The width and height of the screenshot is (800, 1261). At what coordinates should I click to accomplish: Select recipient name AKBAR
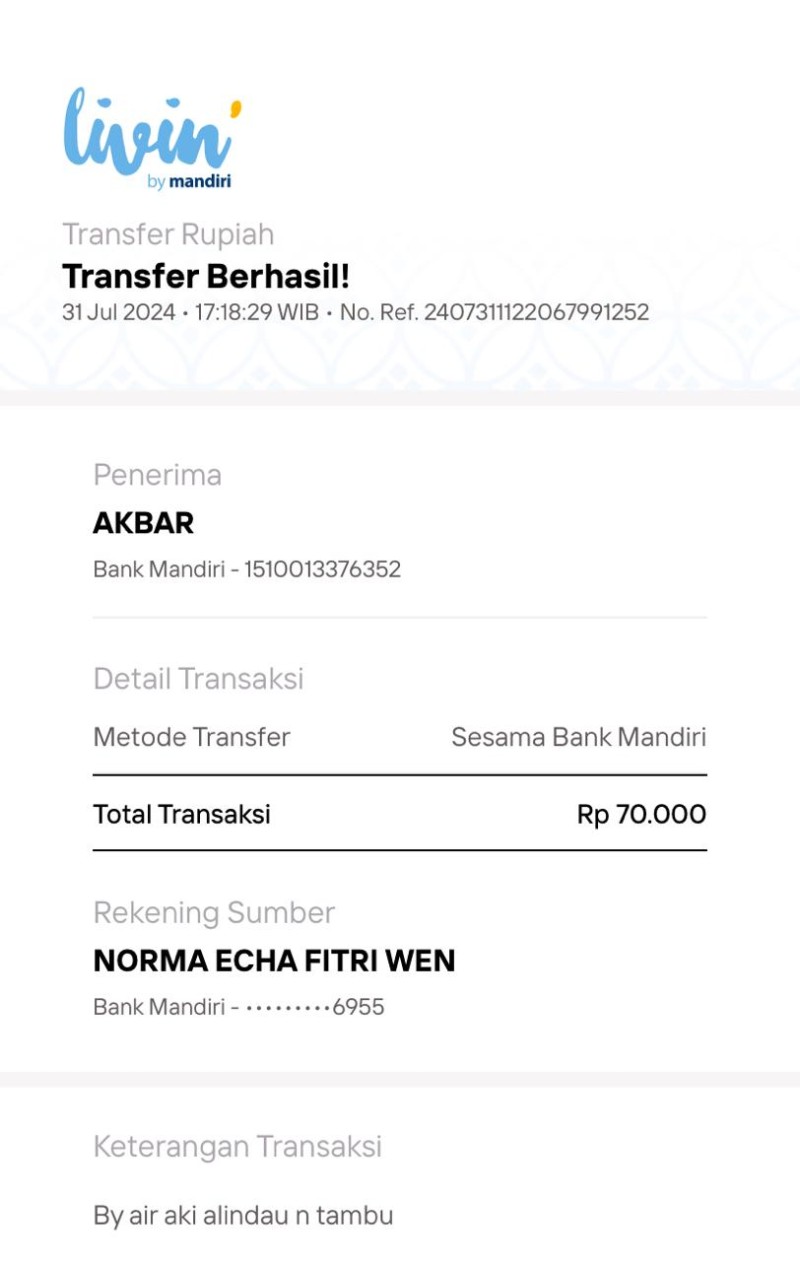[143, 523]
